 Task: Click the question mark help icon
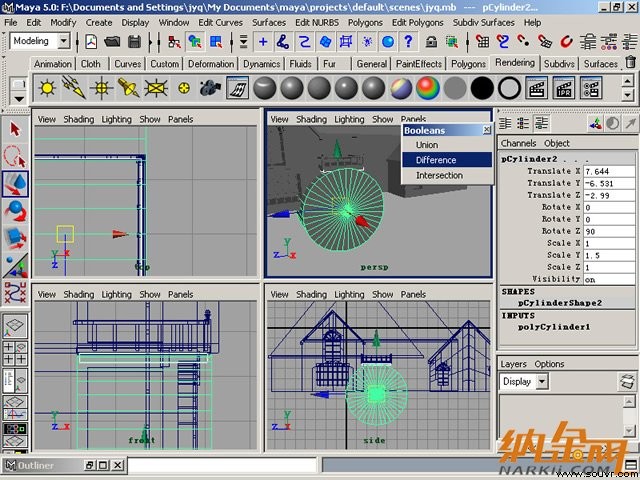408,42
